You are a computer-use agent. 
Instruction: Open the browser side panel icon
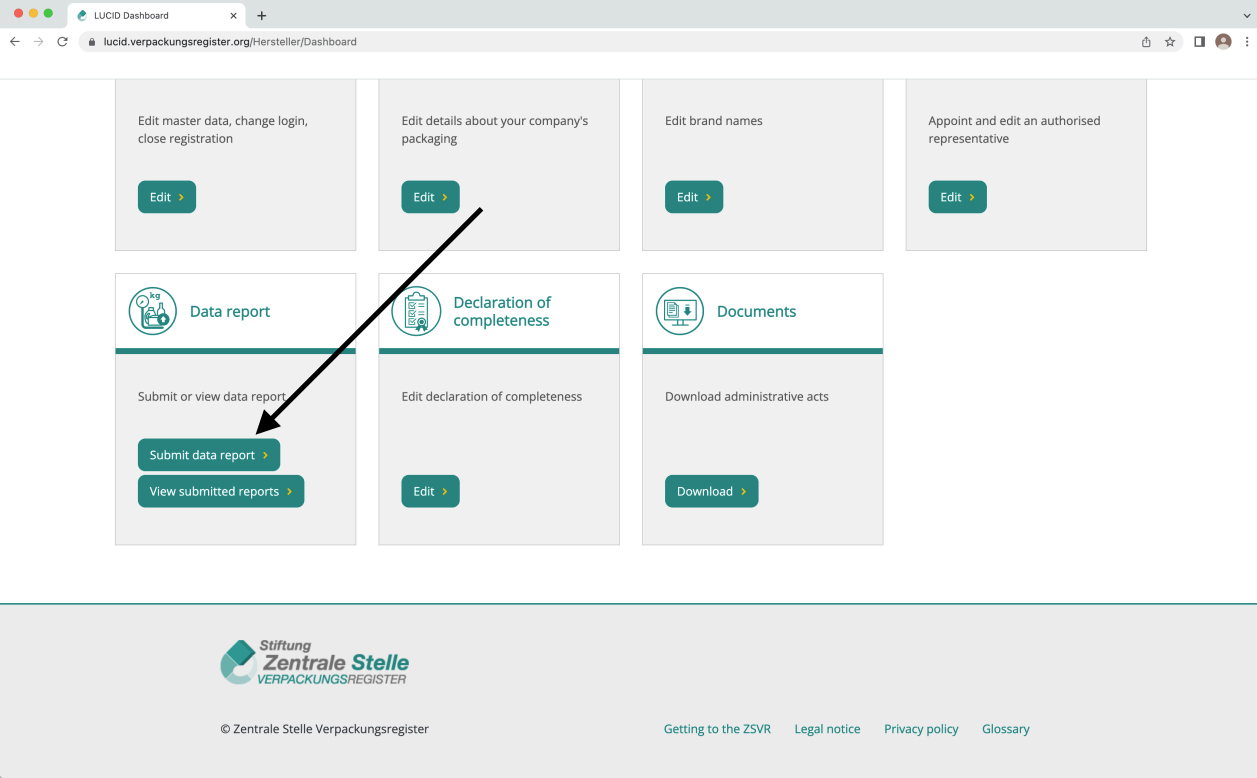pos(1199,42)
